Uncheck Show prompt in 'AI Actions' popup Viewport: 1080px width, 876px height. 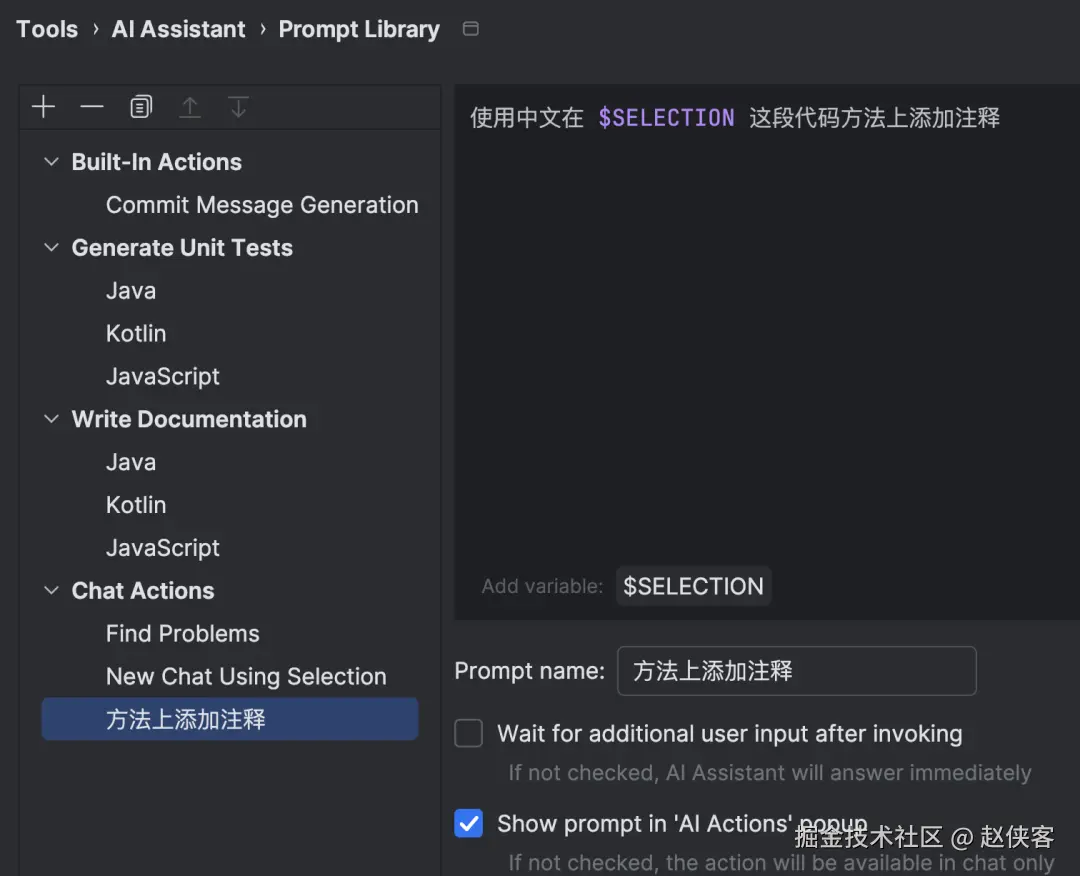[469, 824]
